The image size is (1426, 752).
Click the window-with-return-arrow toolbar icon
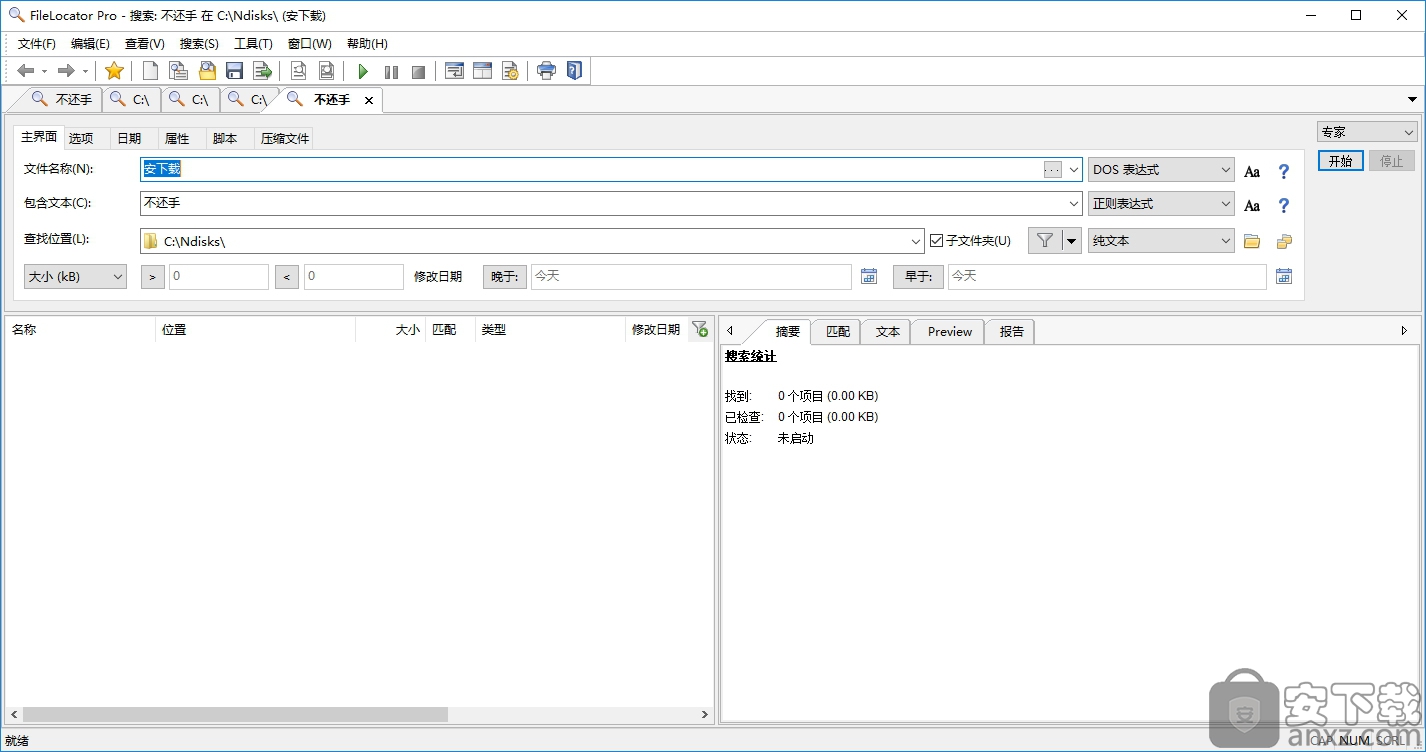[454, 71]
